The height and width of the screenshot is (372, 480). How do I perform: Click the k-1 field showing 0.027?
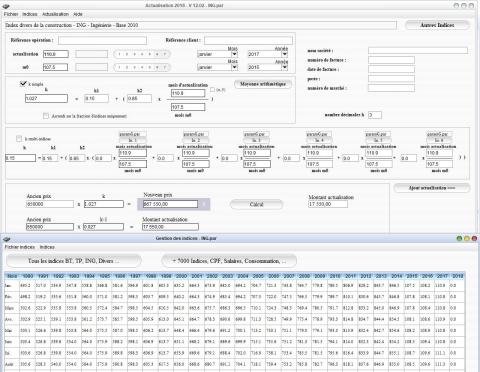coord(103,227)
